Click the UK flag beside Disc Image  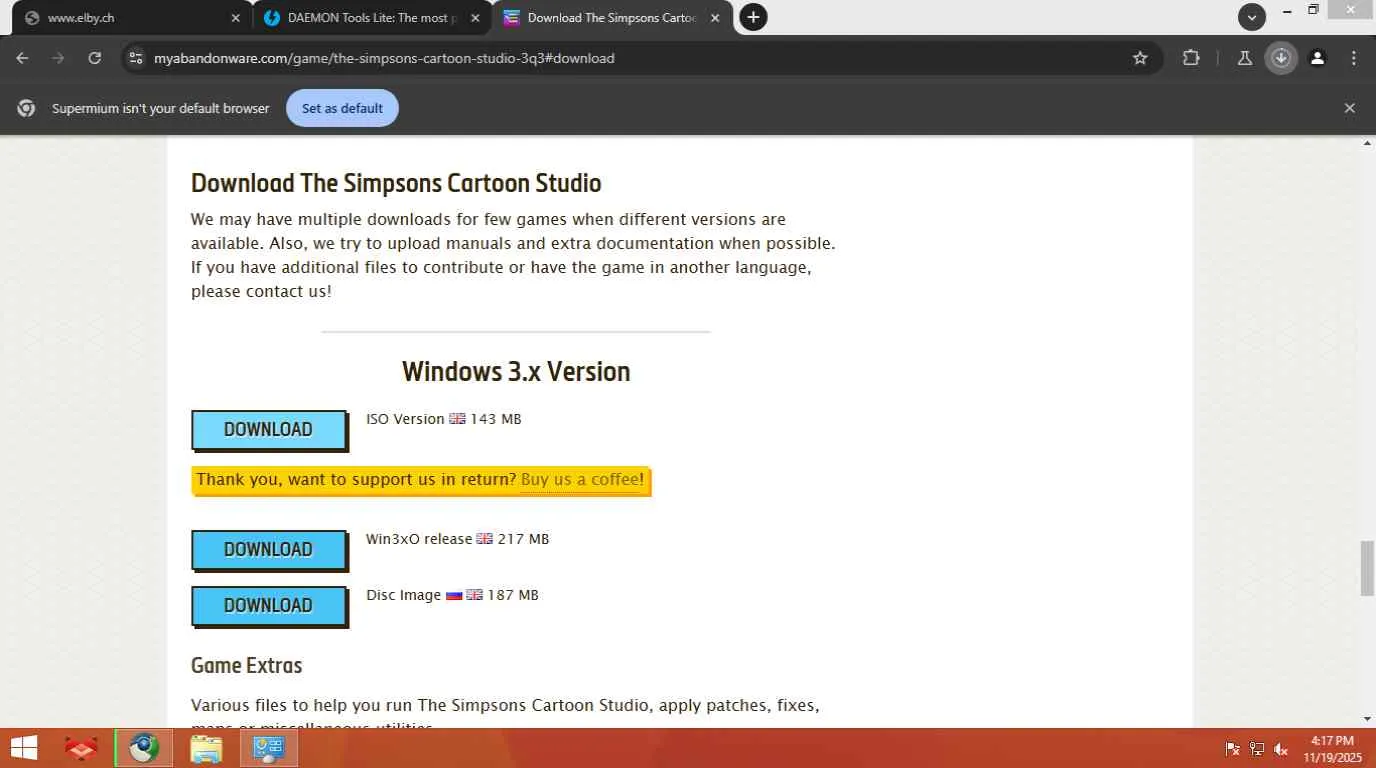click(x=474, y=595)
